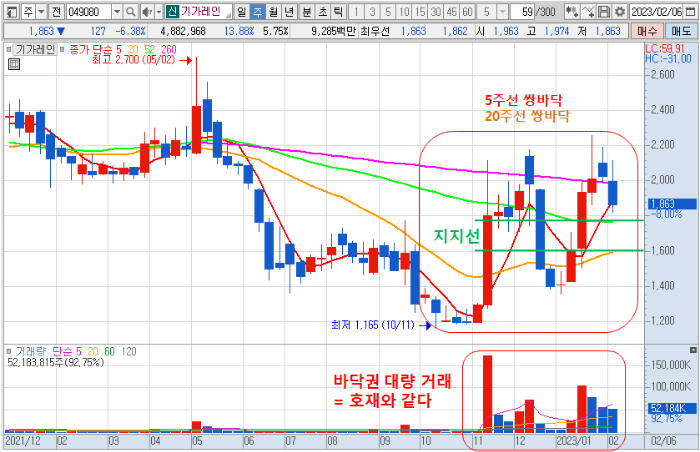Image resolution: width=700 pixels, height=452 pixels.
Task: Expand the speaker options dropdown arrow
Action: pyautogui.click(x=158, y=12)
